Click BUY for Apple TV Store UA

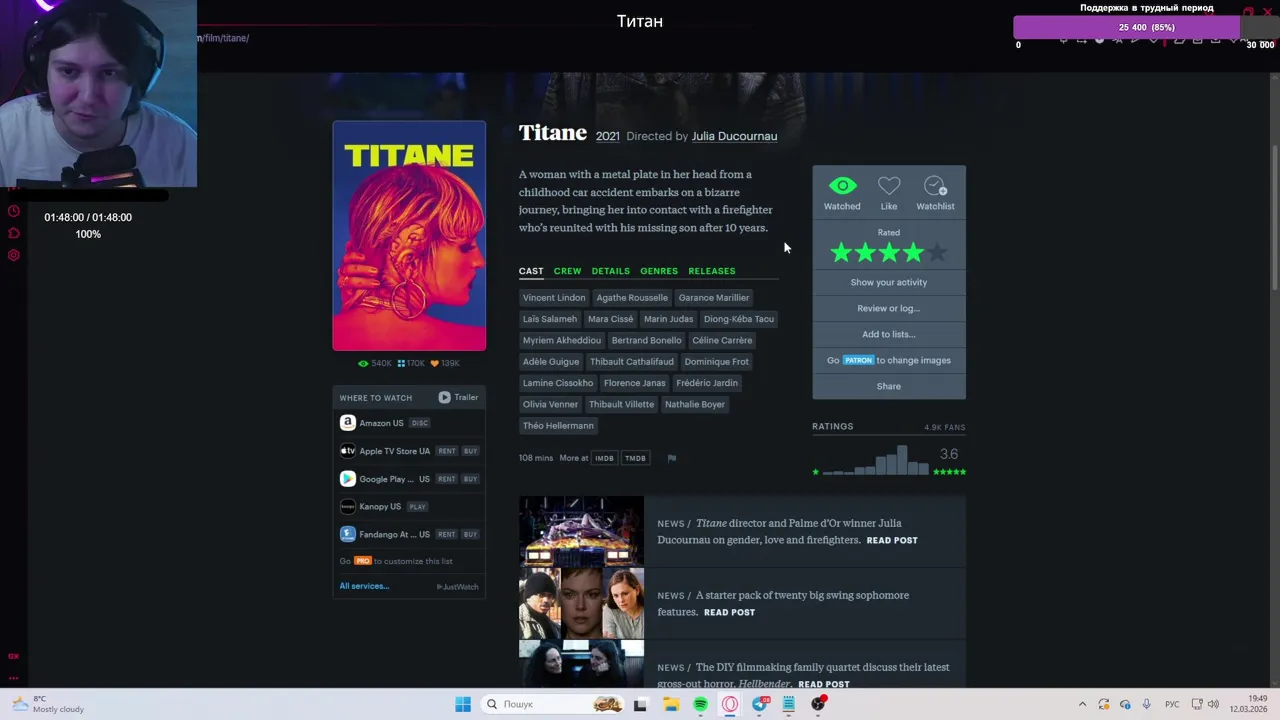coord(470,451)
